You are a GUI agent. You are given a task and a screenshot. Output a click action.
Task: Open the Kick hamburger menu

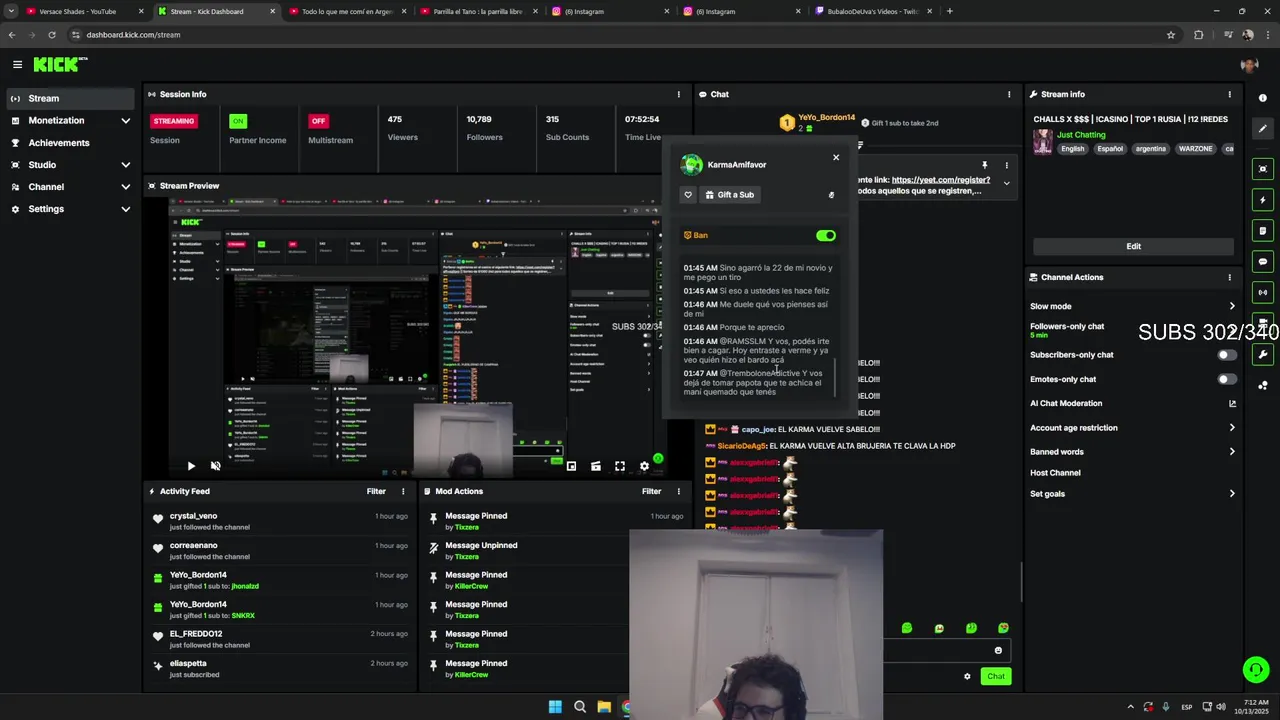(17, 64)
